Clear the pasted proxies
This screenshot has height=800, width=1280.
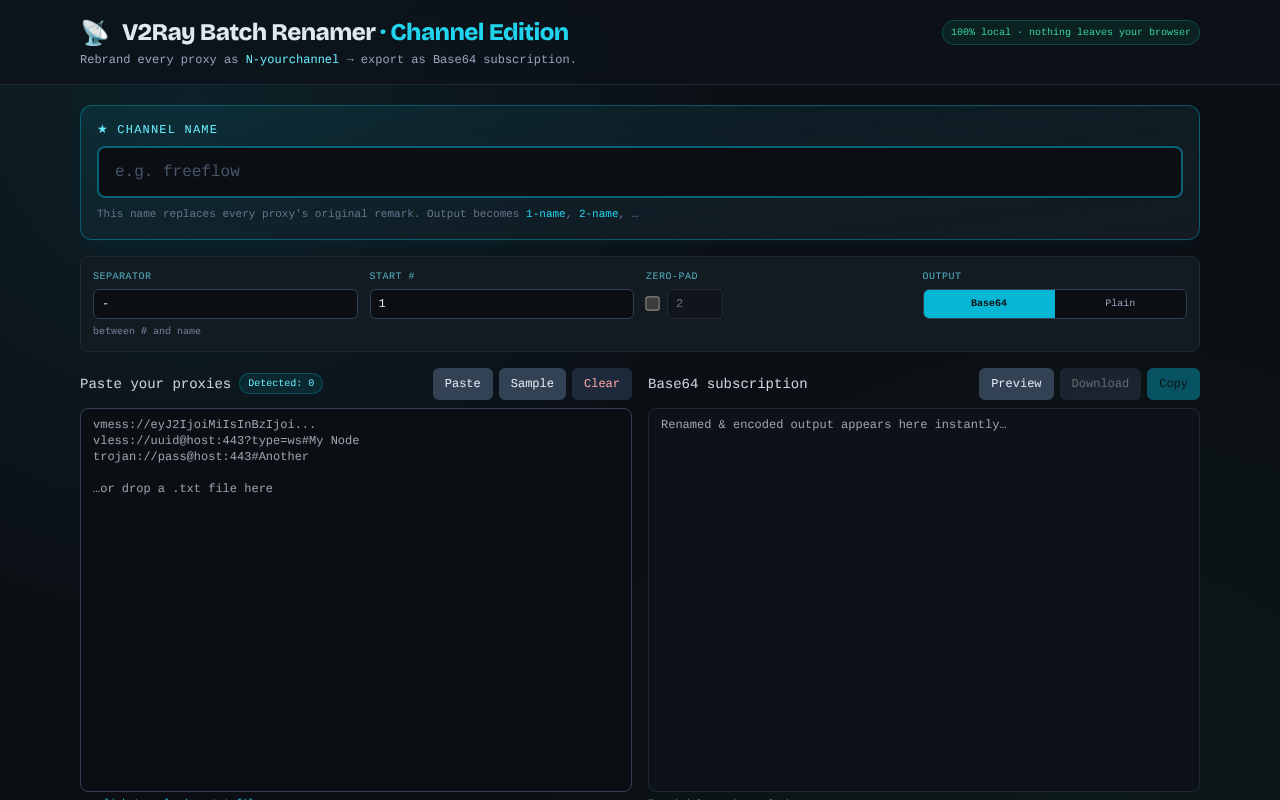tap(602, 384)
